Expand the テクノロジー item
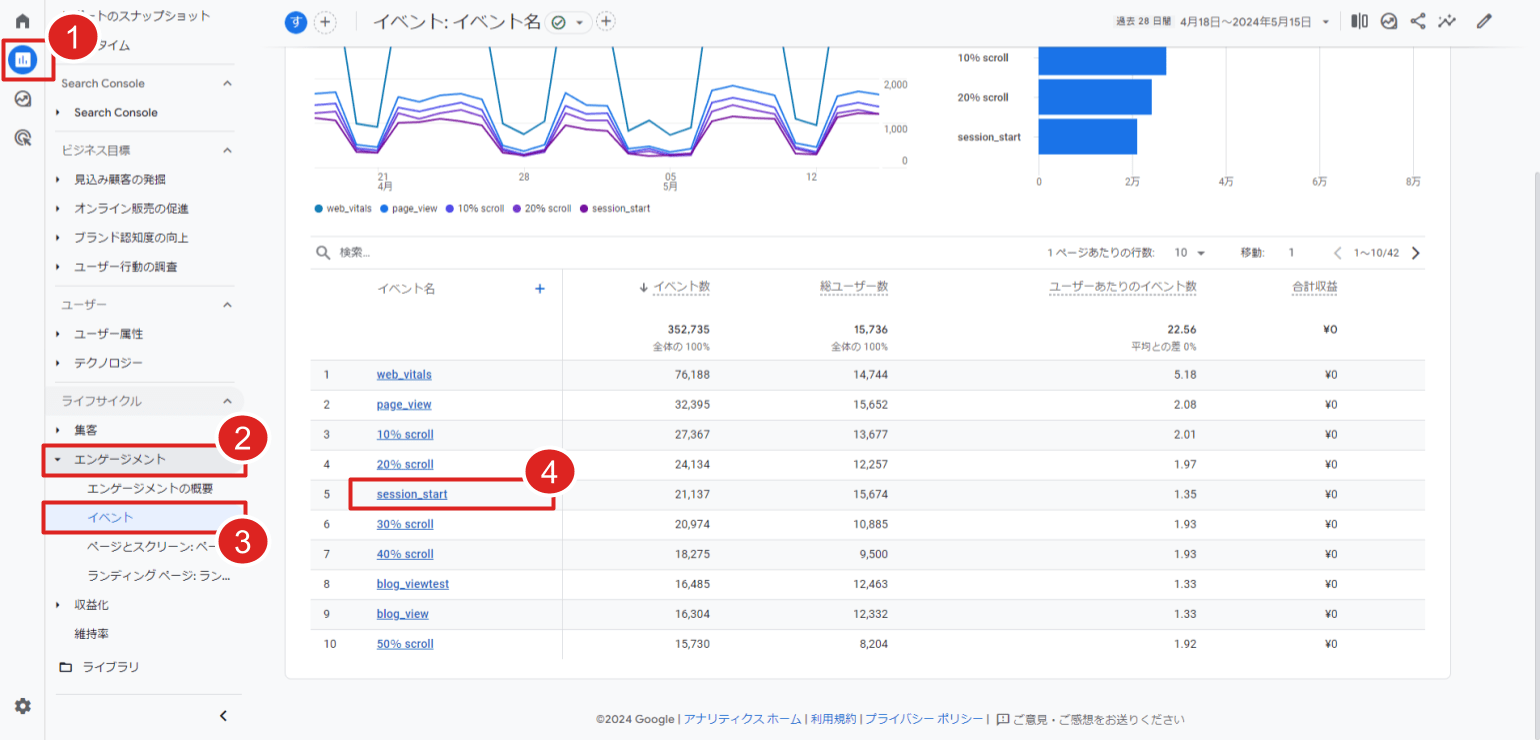Image resolution: width=1540 pixels, height=740 pixels. pyautogui.click(x=57, y=363)
